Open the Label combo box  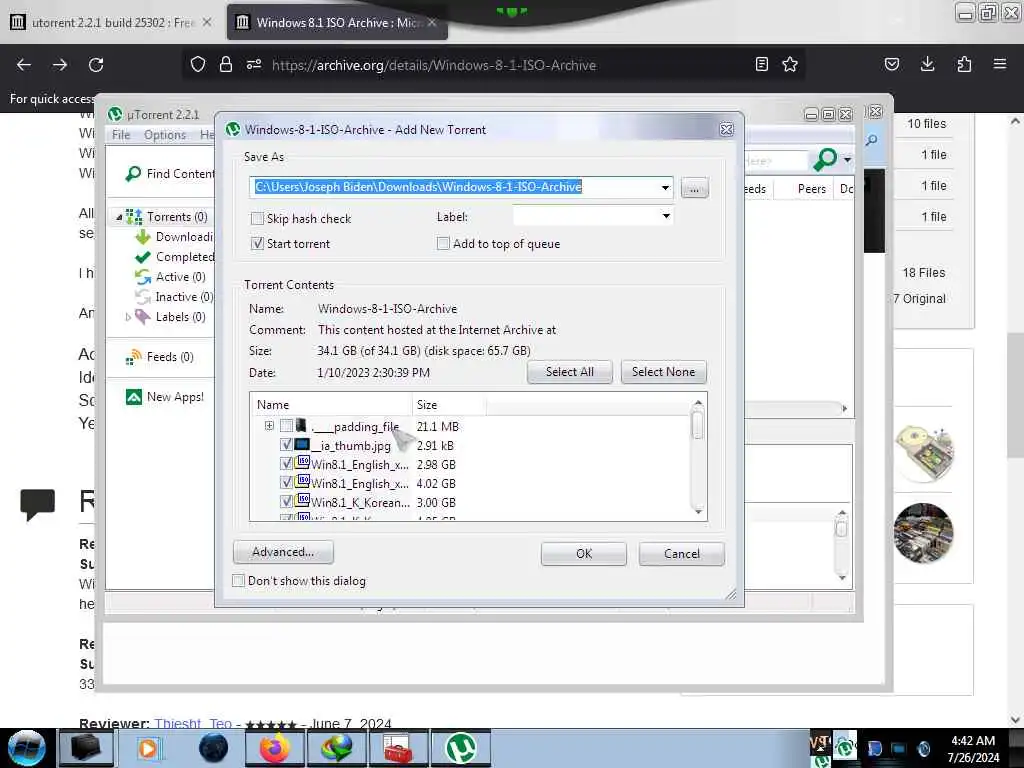coord(593,216)
